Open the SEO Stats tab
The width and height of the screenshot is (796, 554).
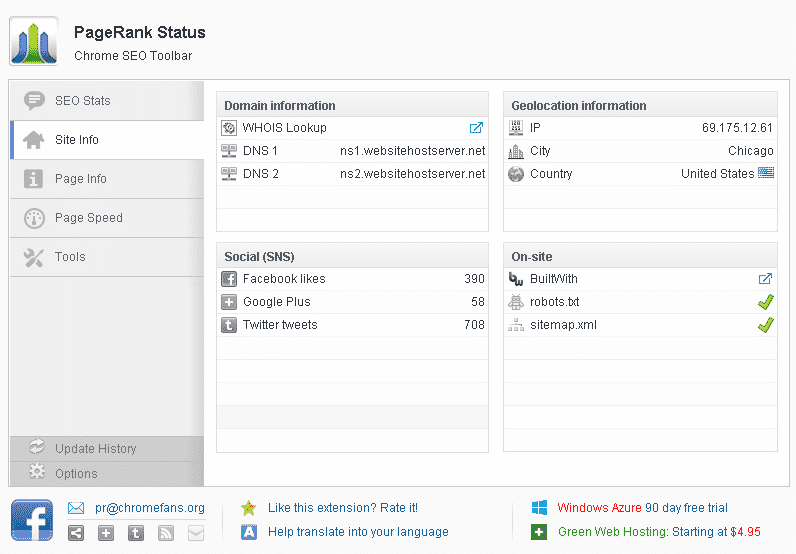[x=107, y=101]
